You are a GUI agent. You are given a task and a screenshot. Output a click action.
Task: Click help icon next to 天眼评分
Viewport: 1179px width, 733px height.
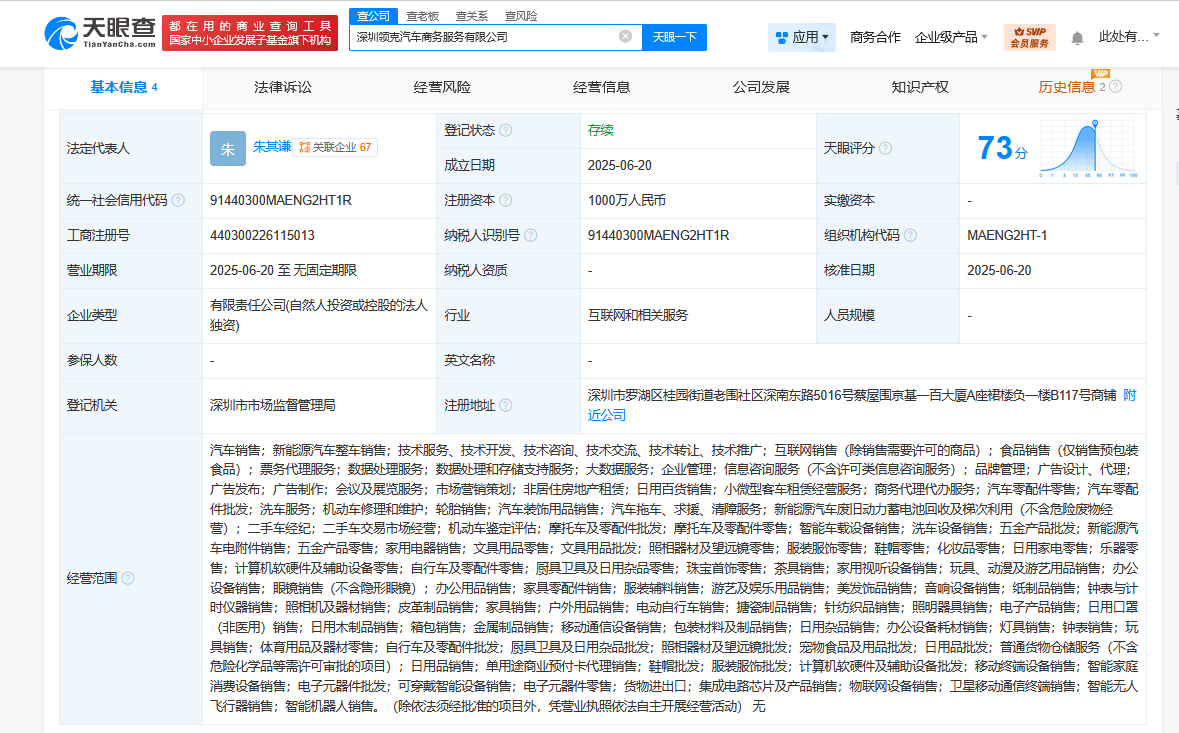[x=885, y=148]
